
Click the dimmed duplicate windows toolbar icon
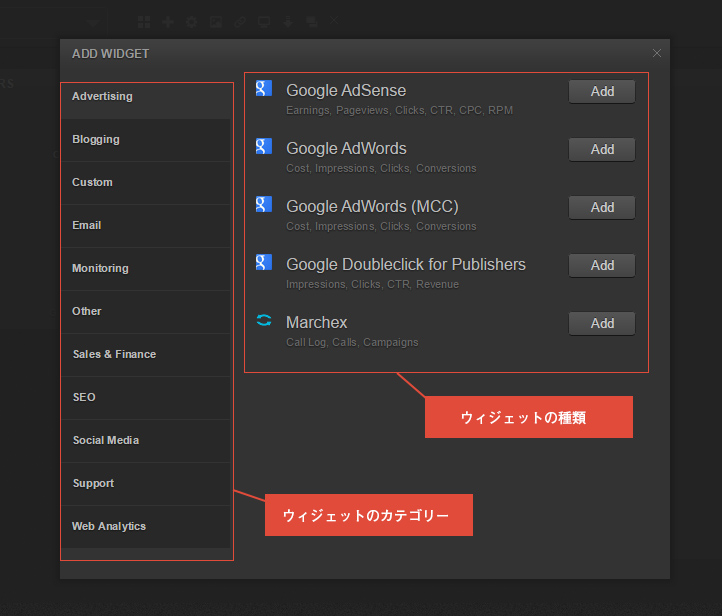[312, 22]
